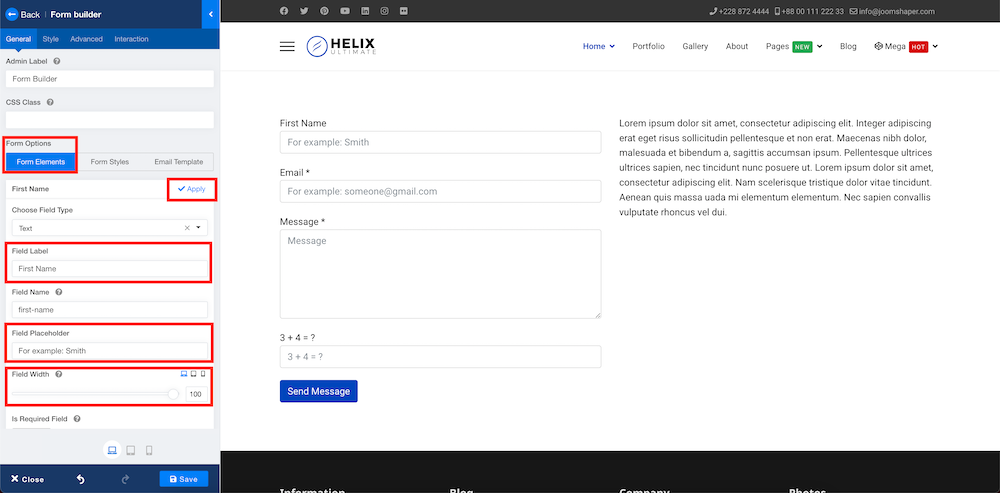Click the Field Placeholder input box
The height and width of the screenshot is (493, 1000).
click(x=110, y=350)
